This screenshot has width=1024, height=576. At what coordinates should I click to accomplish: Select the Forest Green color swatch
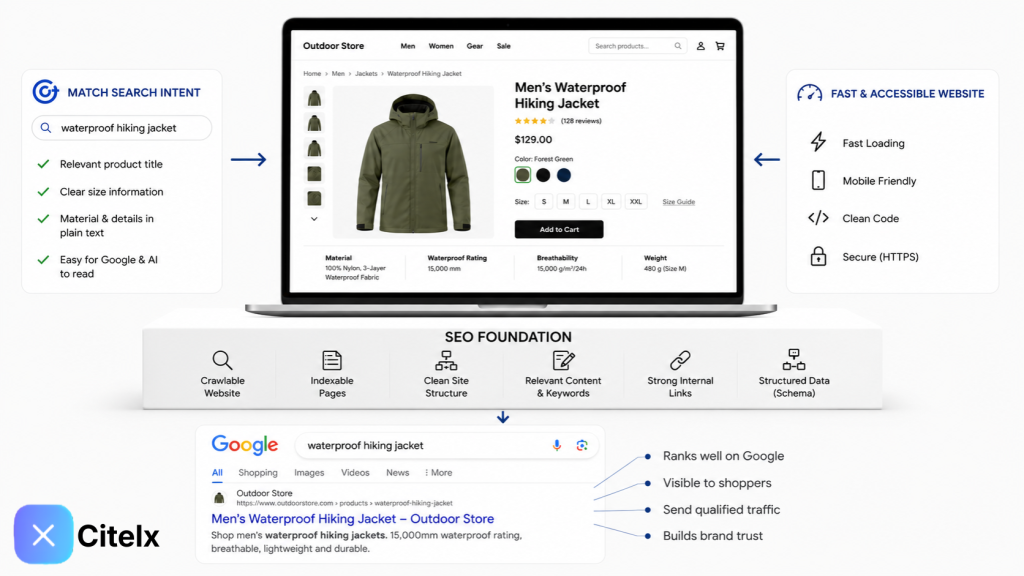point(522,175)
